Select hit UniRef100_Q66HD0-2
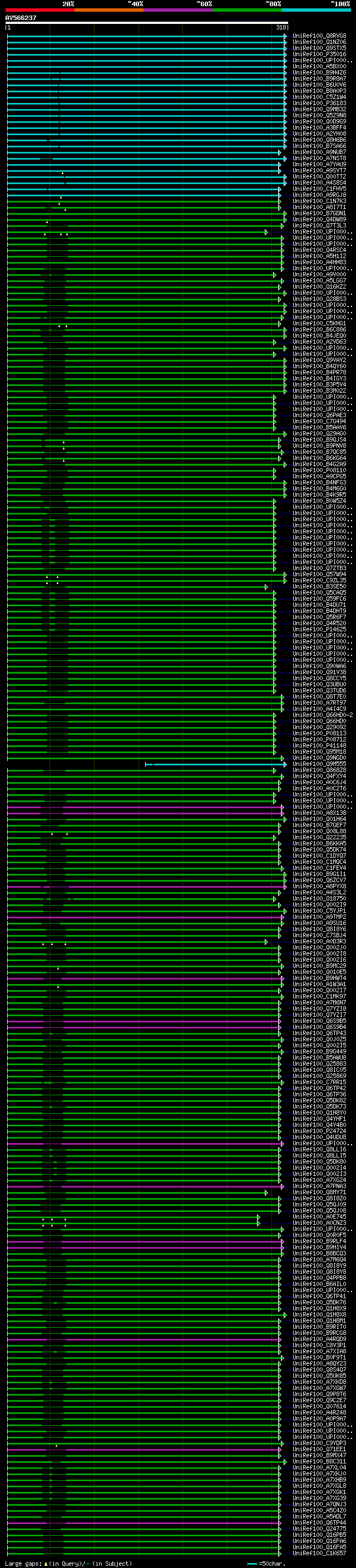 pyautogui.click(x=323, y=715)
